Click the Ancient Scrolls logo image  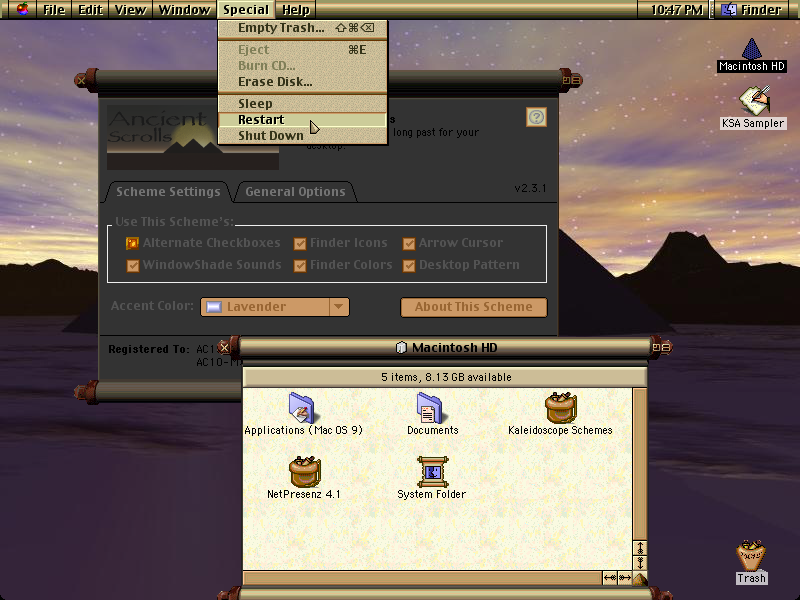coord(193,138)
